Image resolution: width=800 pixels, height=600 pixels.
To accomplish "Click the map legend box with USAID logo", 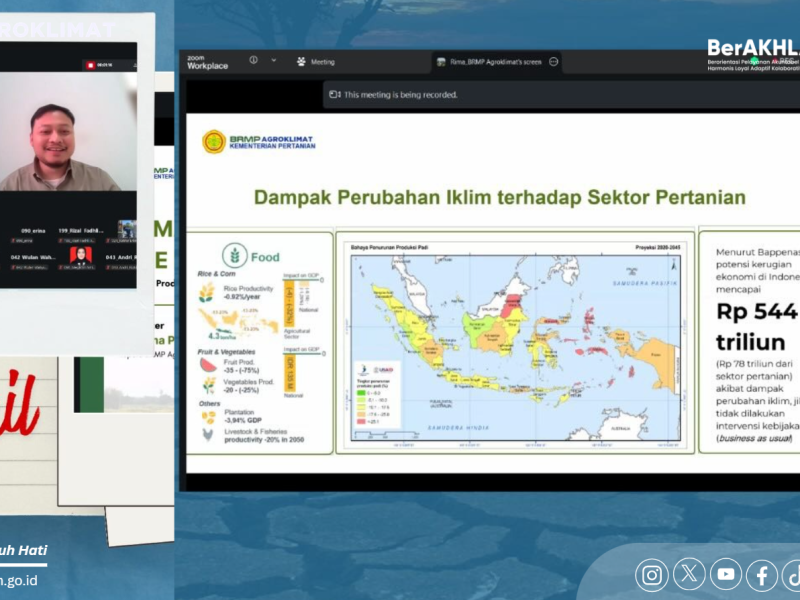I will 379,395.
